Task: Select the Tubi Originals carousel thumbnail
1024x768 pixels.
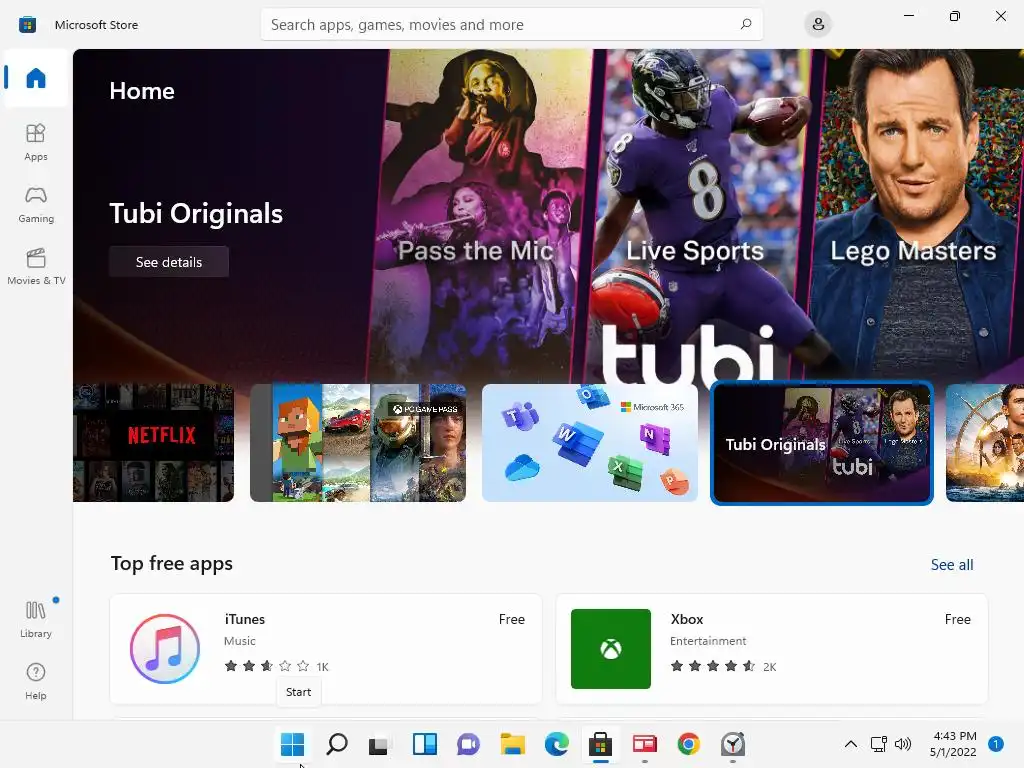Action: [x=822, y=443]
